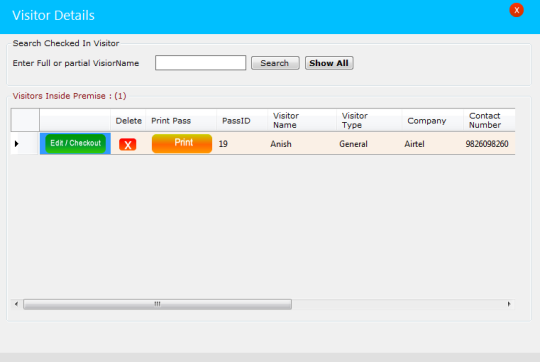Click the horizontal scrollbar thumb
540x362 pixels.
(157, 304)
